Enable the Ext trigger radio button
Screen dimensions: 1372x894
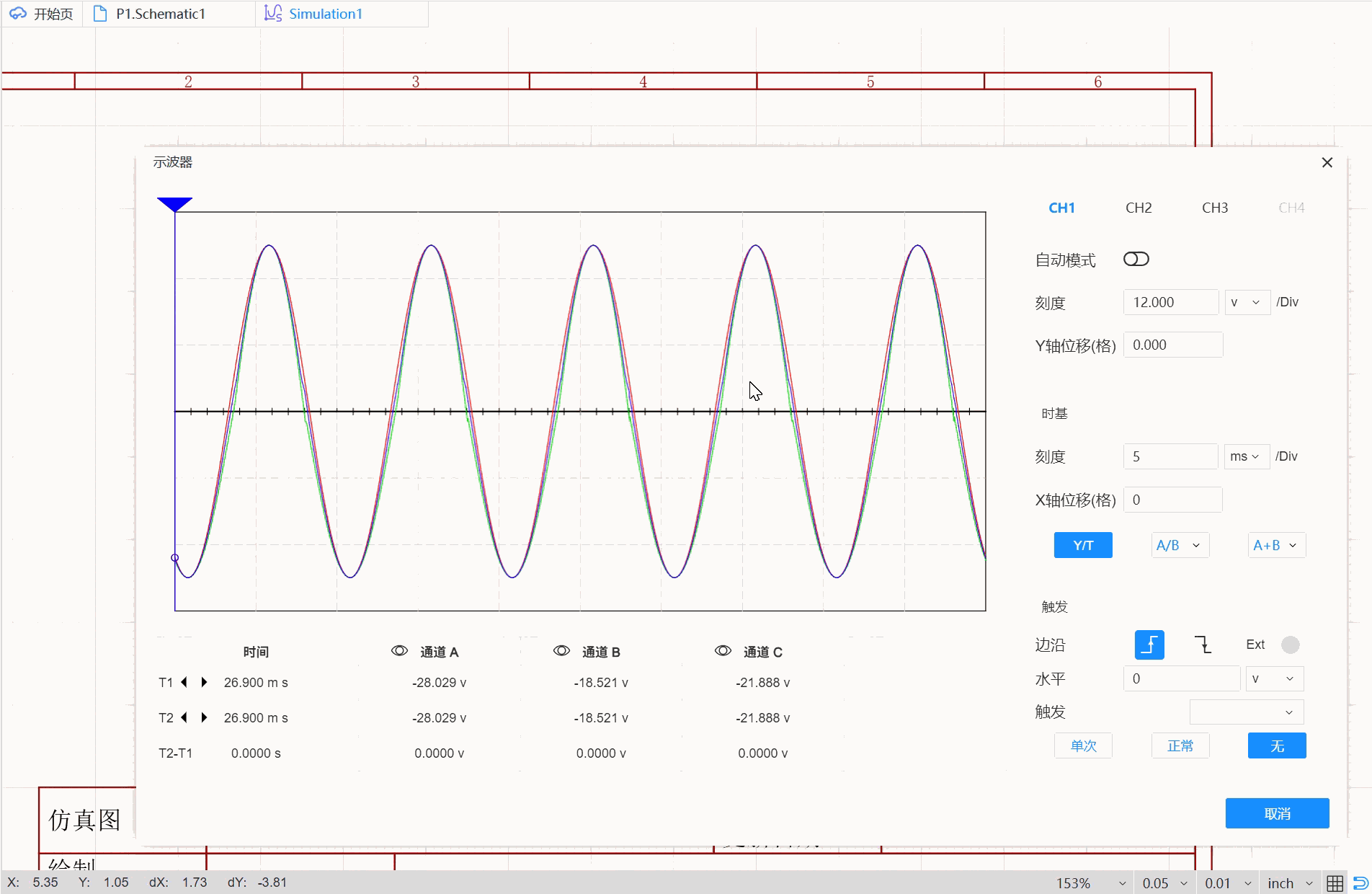(x=1290, y=645)
